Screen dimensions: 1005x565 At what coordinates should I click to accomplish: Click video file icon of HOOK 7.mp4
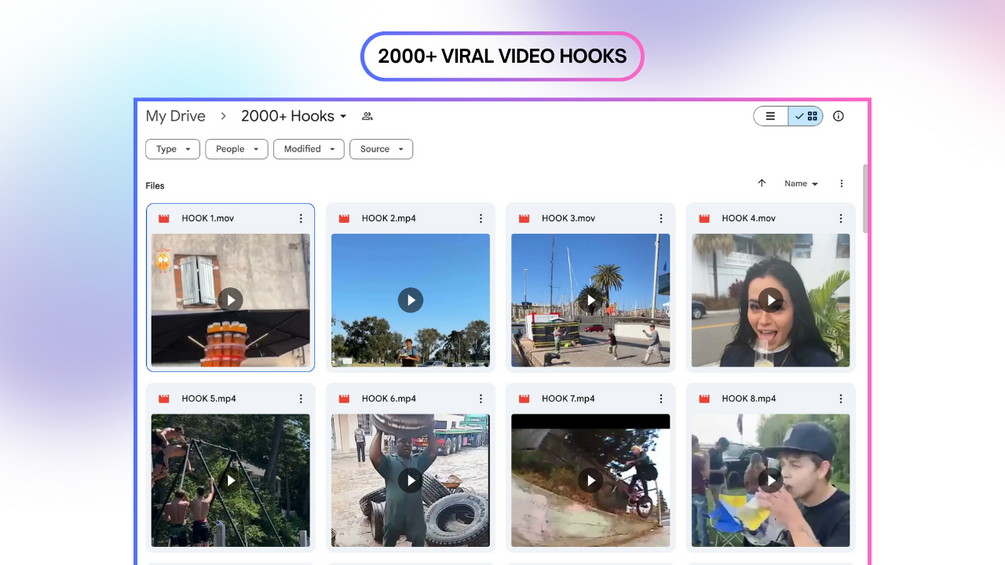click(x=524, y=398)
